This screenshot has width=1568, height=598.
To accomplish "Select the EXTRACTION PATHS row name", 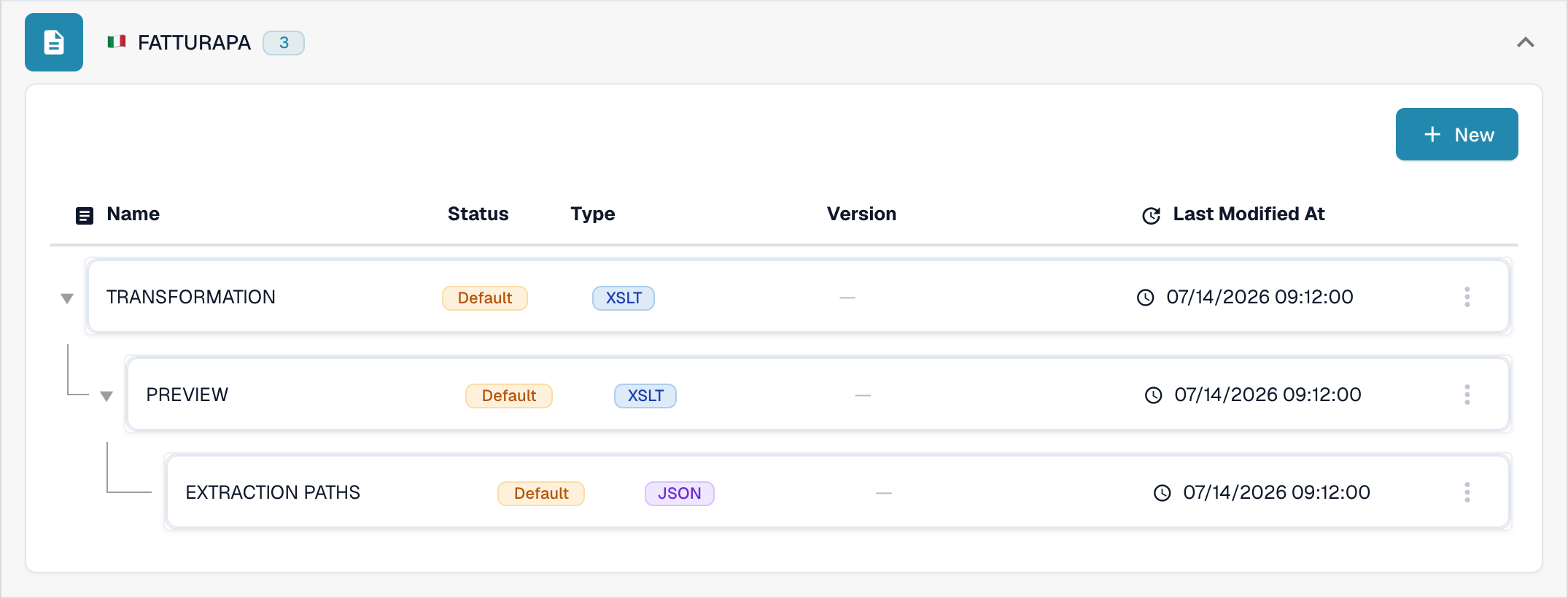I will pos(273,492).
